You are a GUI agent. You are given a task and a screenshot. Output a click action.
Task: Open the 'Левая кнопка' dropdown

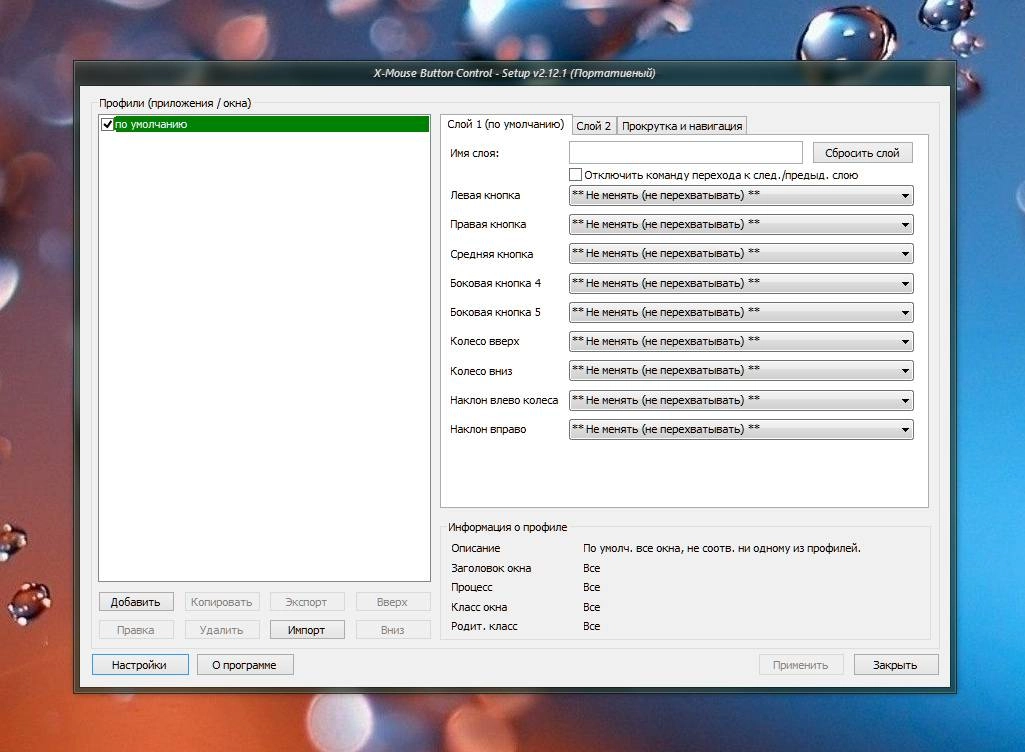click(741, 196)
